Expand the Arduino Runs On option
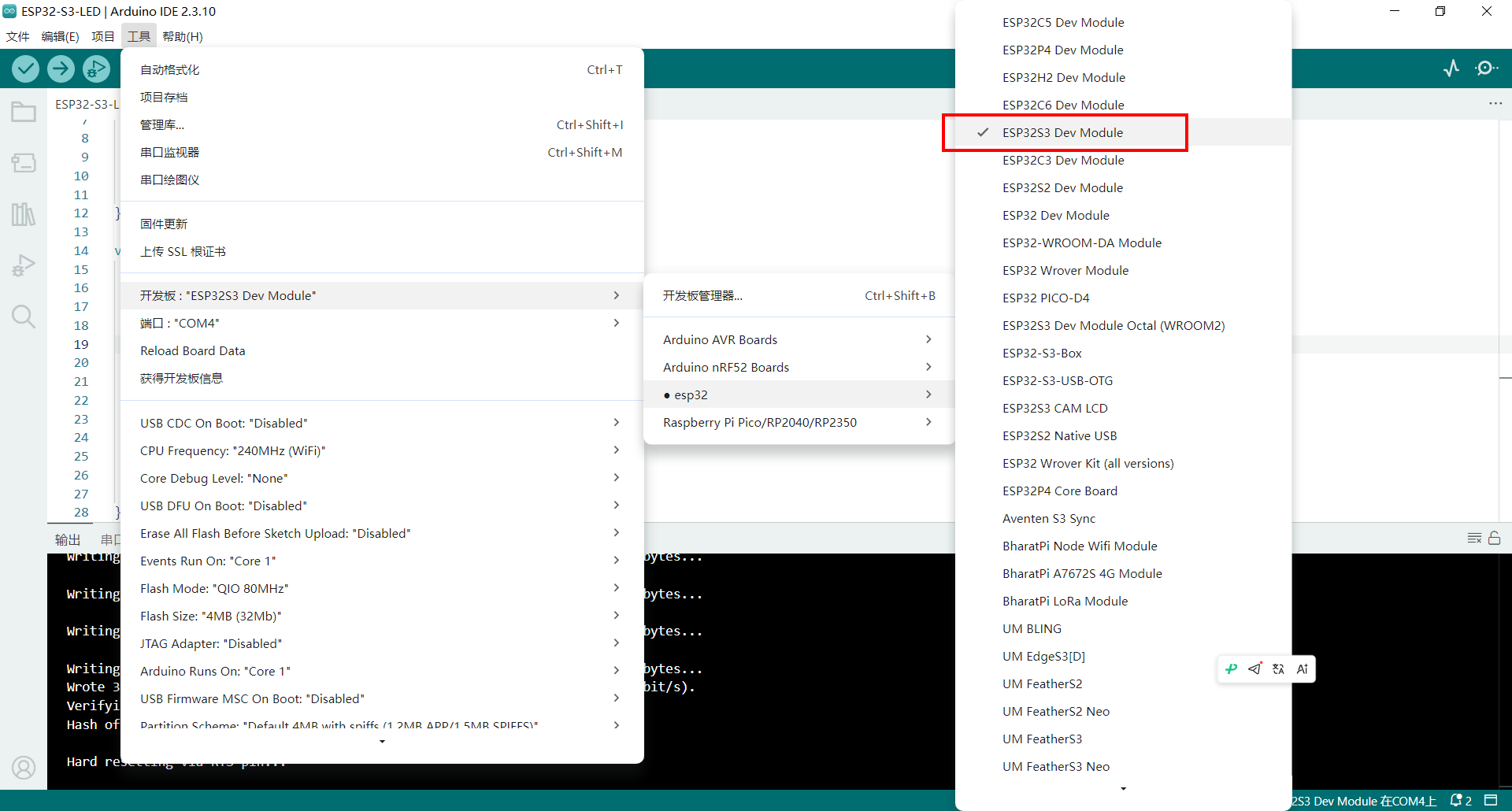 click(382, 671)
